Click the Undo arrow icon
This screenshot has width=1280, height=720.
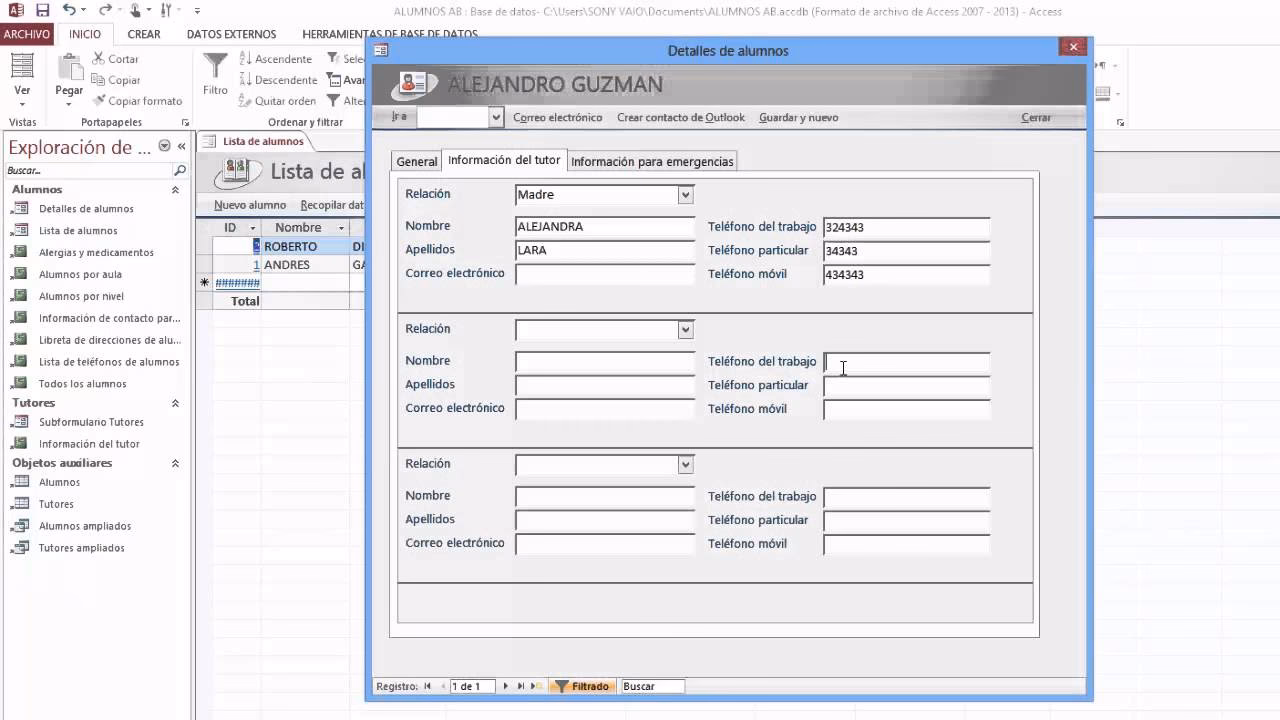pos(68,10)
